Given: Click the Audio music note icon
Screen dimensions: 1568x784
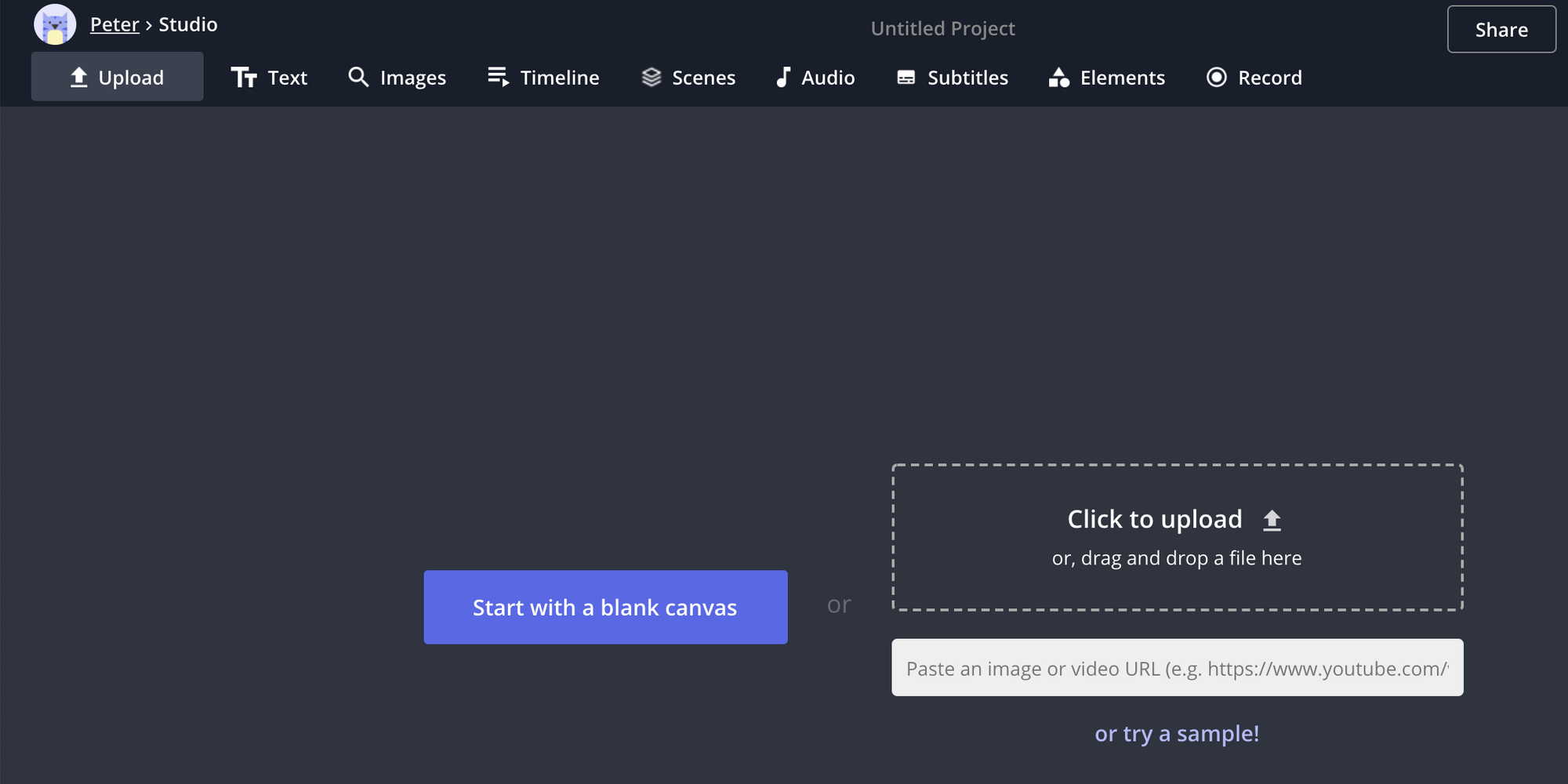Looking at the screenshot, I should pyautogui.click(x=782, y=77).
